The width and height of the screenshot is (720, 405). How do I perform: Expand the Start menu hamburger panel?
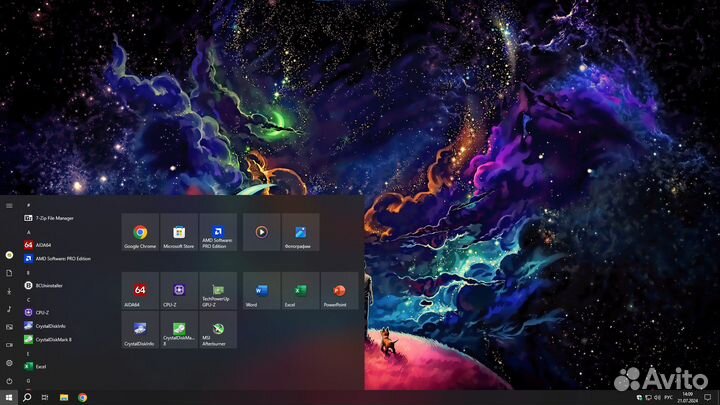(9, 205)
